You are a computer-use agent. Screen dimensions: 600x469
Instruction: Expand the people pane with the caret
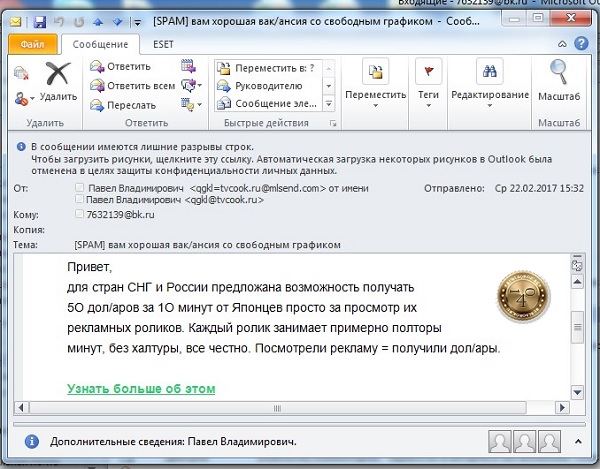tap(578, 441)
